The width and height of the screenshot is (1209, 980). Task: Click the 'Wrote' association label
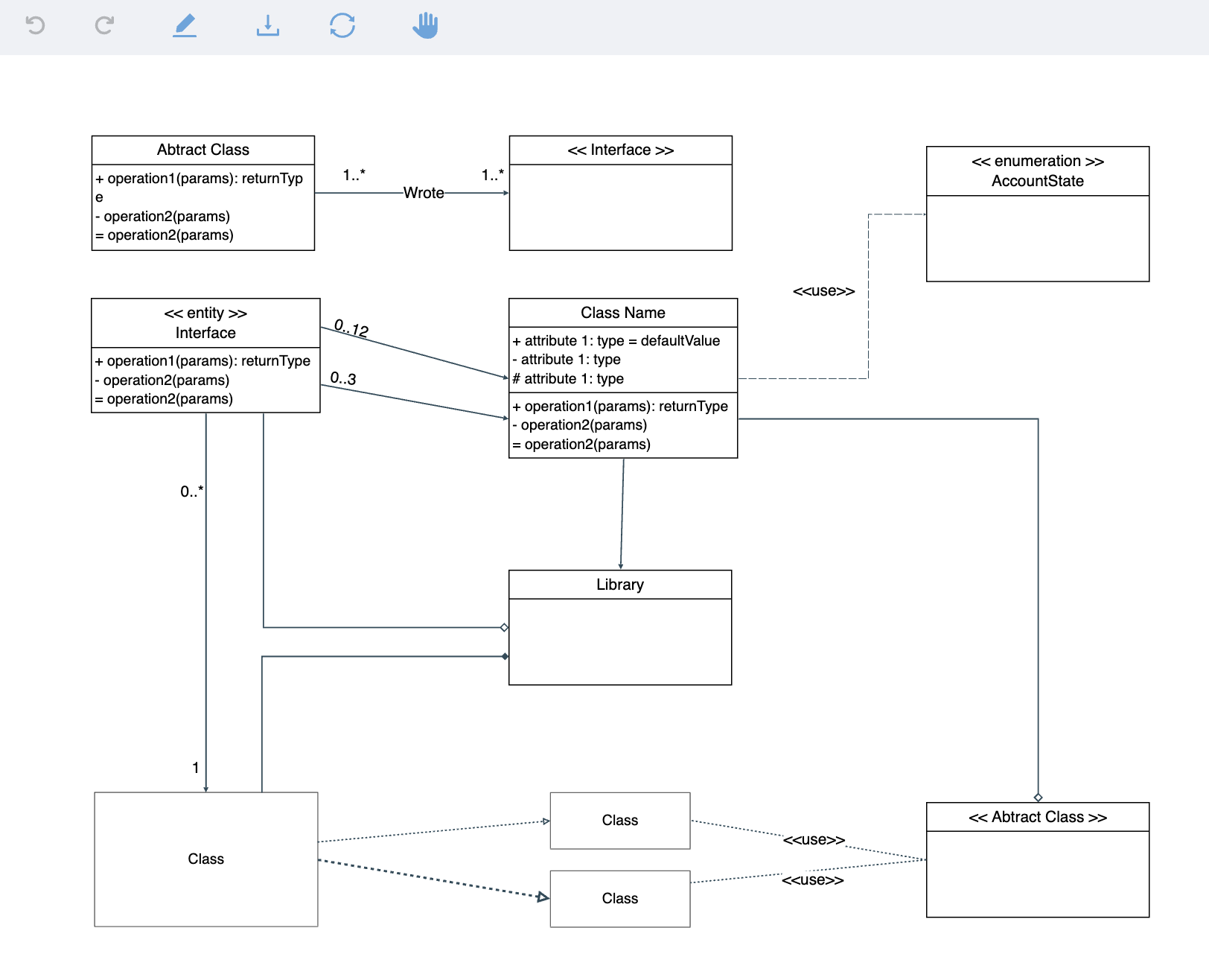[x=424, y=193]
